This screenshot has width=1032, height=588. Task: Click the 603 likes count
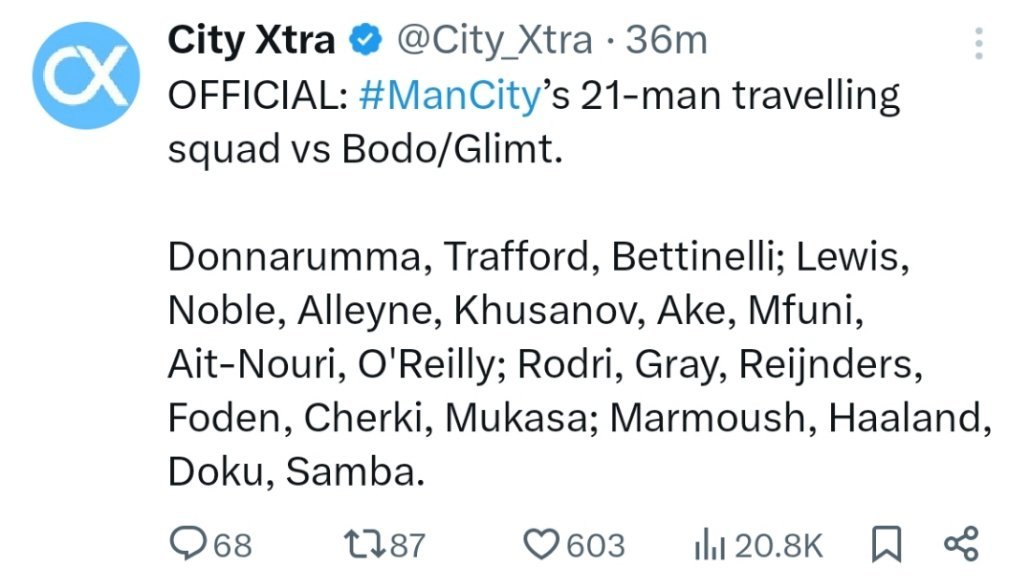coord(595,546)
